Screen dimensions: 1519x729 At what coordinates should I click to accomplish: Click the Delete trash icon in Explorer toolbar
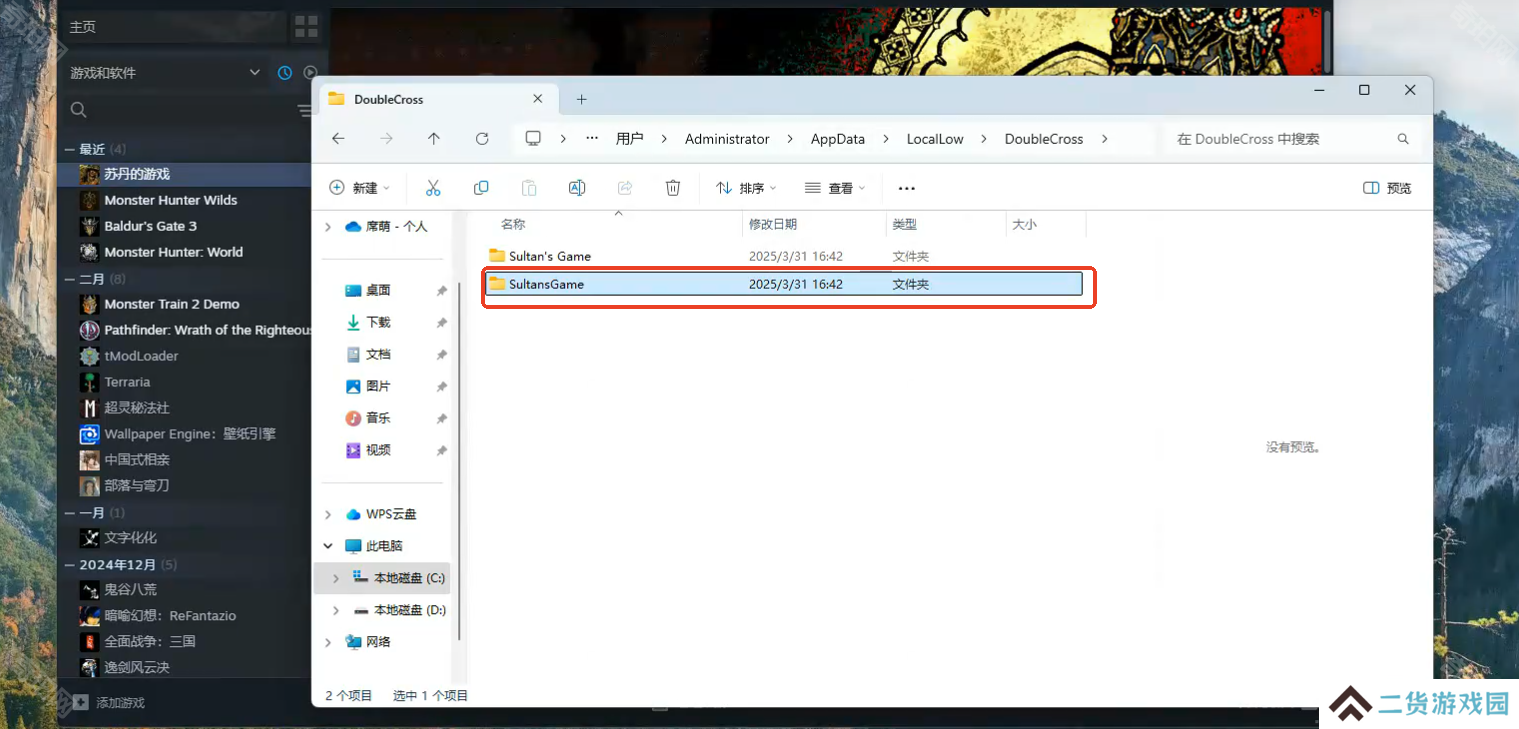(x=673, y=188)
